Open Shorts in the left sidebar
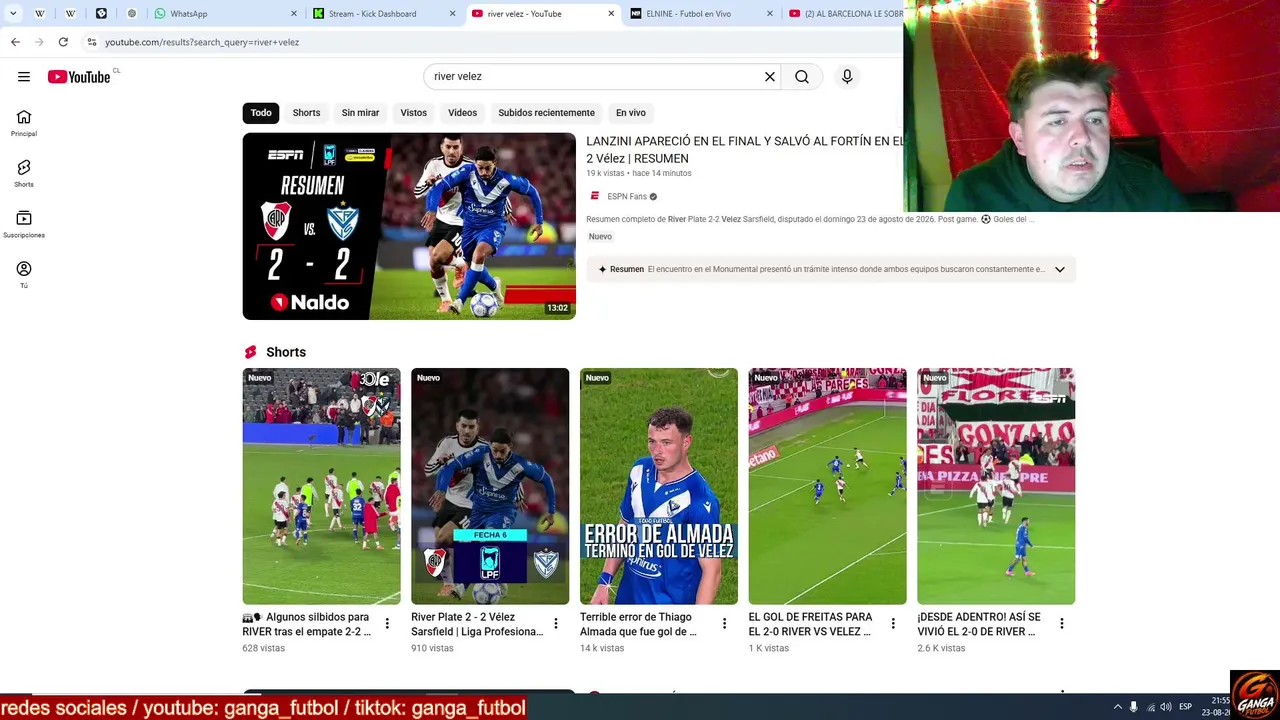 [24, 174]
